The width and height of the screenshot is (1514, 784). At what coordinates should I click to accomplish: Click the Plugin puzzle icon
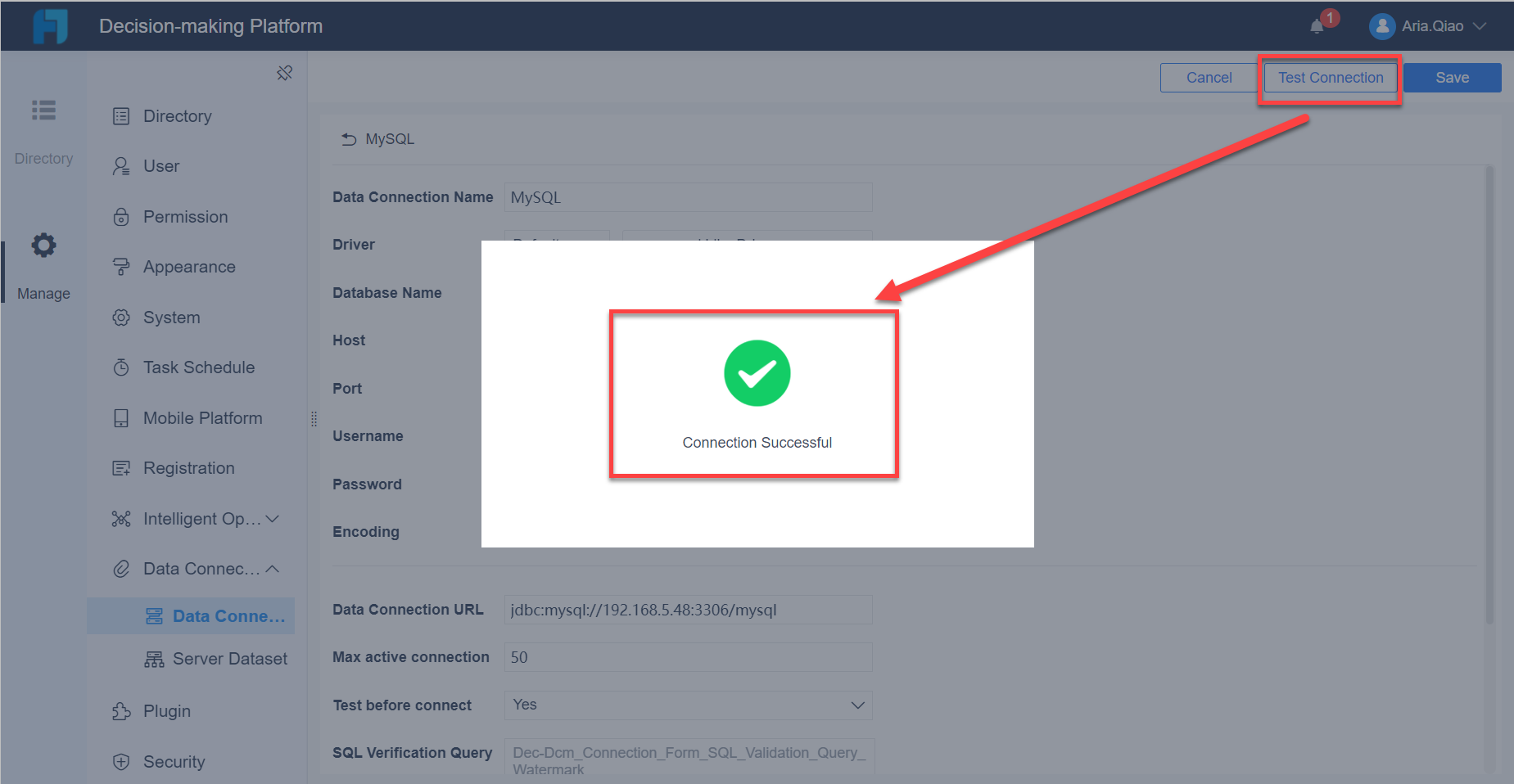click(x=121, y=711)
